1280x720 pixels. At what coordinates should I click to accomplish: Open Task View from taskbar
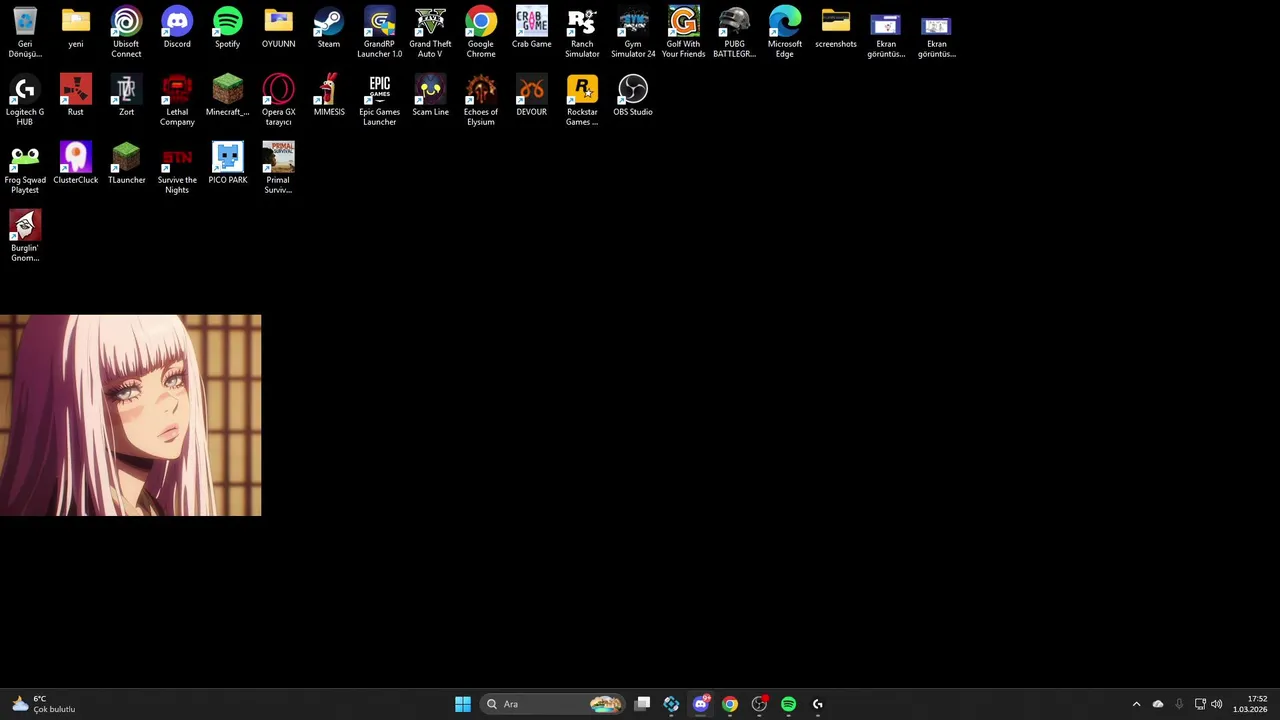(642, 704)
